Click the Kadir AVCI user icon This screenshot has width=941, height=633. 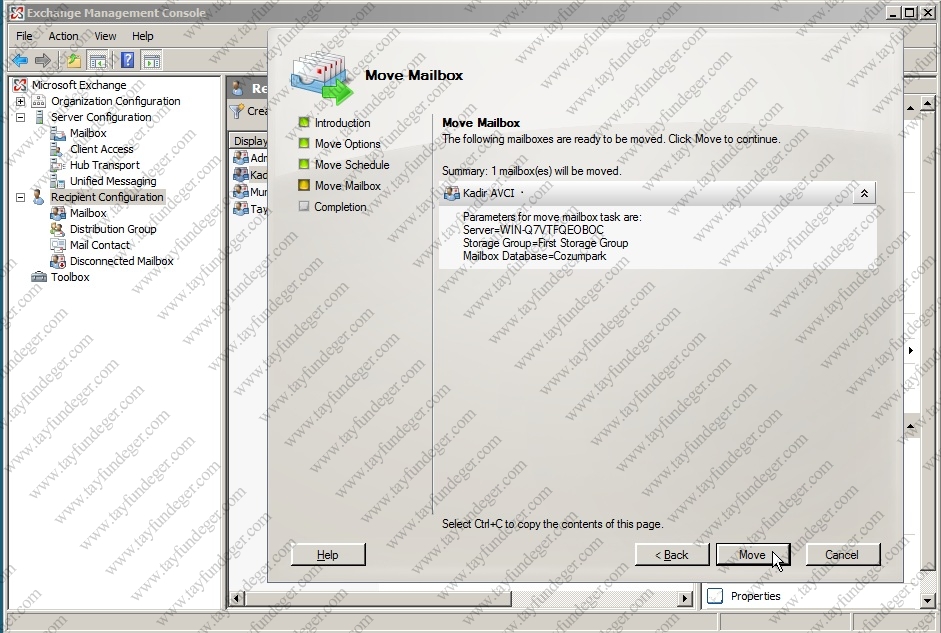click(451, 193)
